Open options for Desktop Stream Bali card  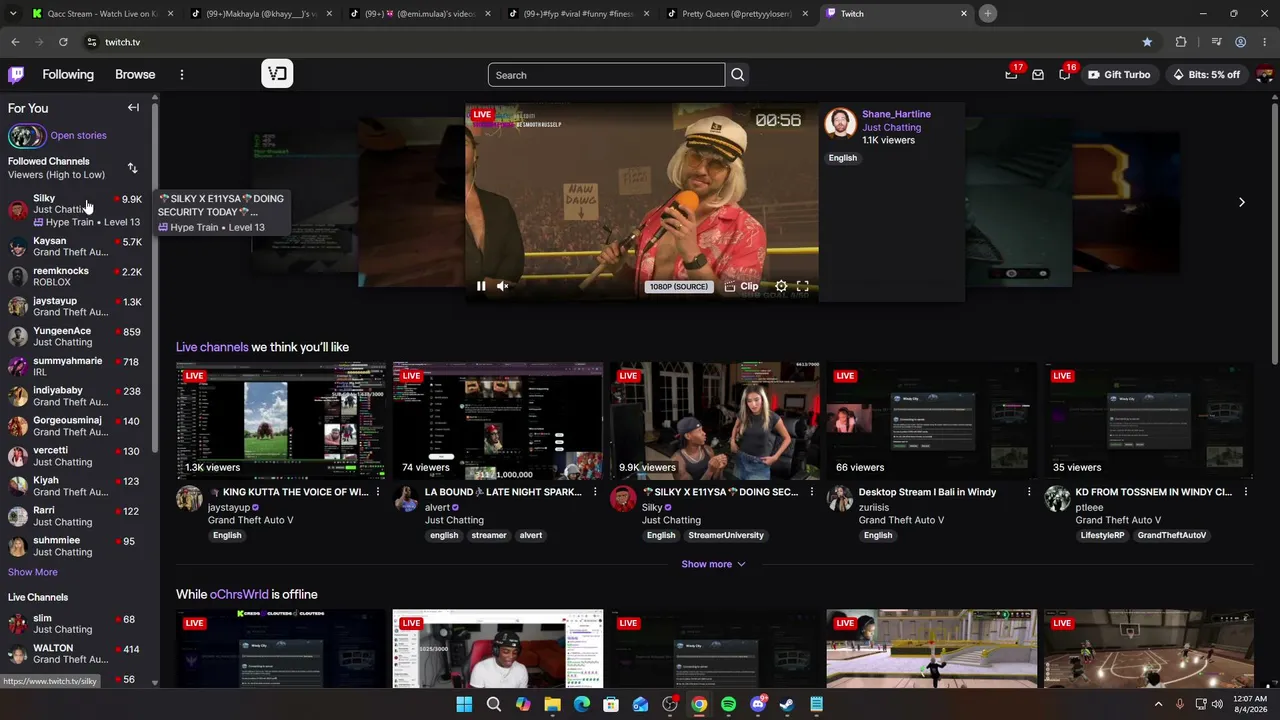tap(1029, 492)
